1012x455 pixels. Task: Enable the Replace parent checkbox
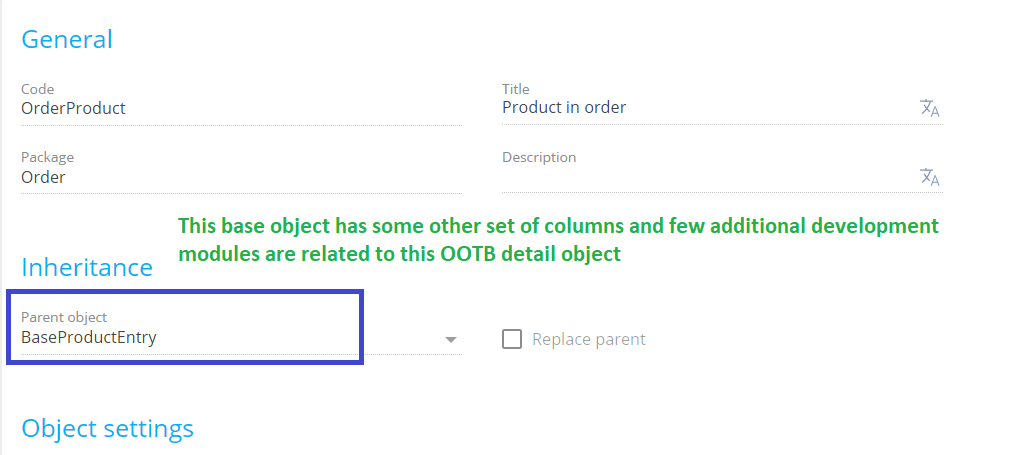512,339
